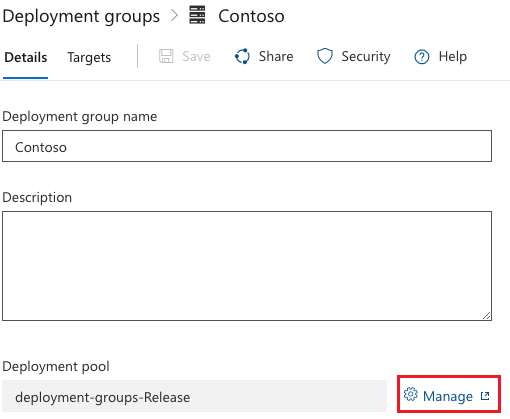
Task: Focus the Description text area
Action: point(247,266)
